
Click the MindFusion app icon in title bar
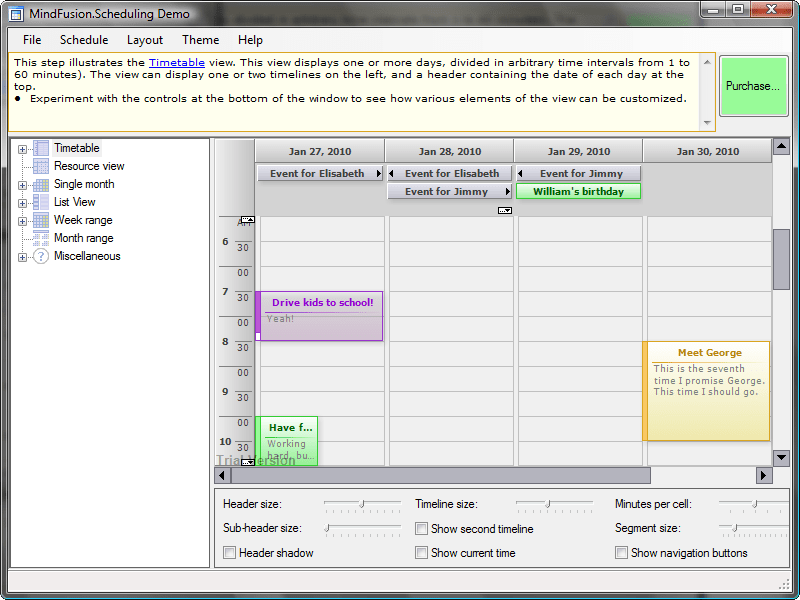tap(14, 13)
